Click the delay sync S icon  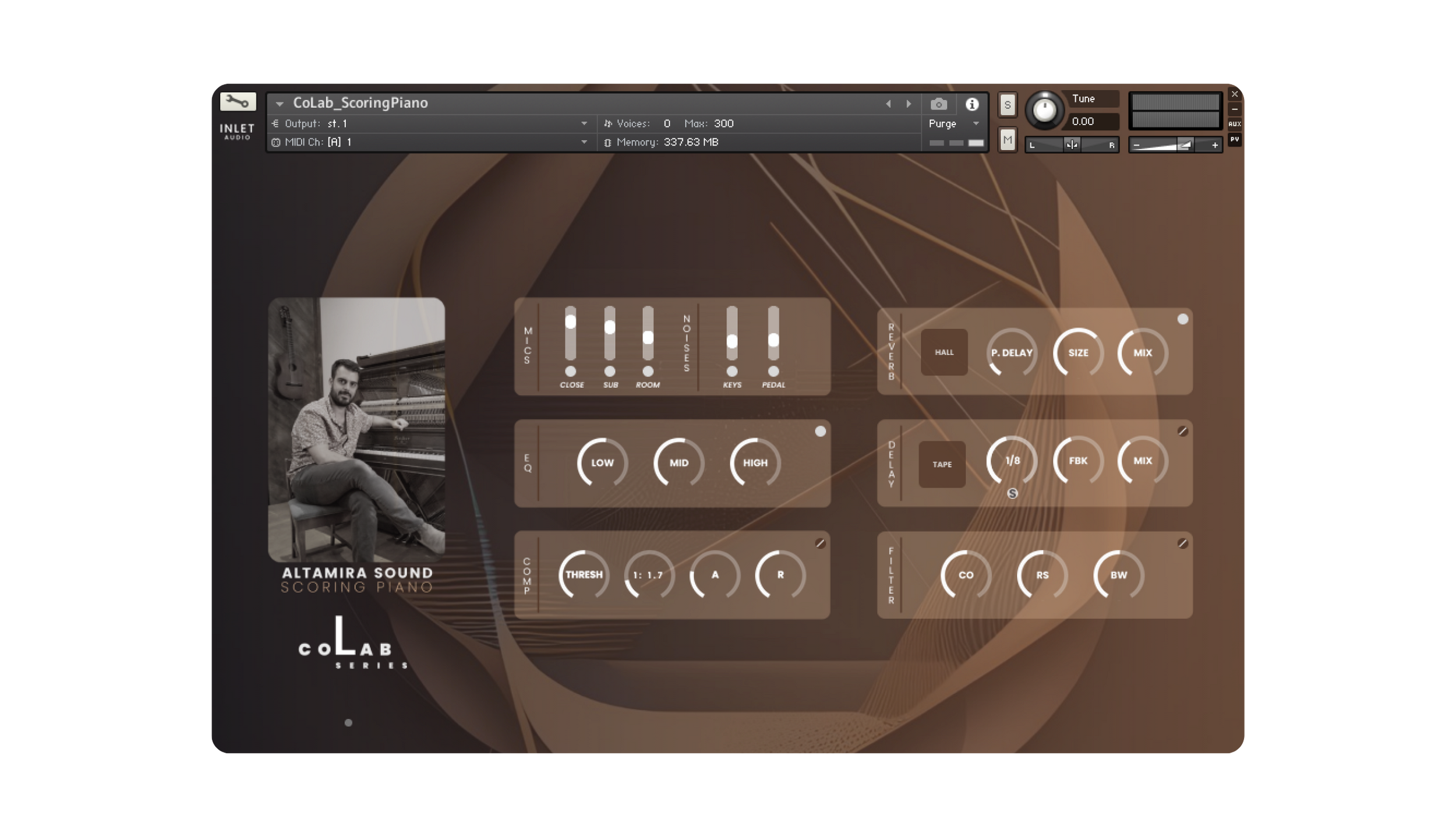[x=1012, y=493]
